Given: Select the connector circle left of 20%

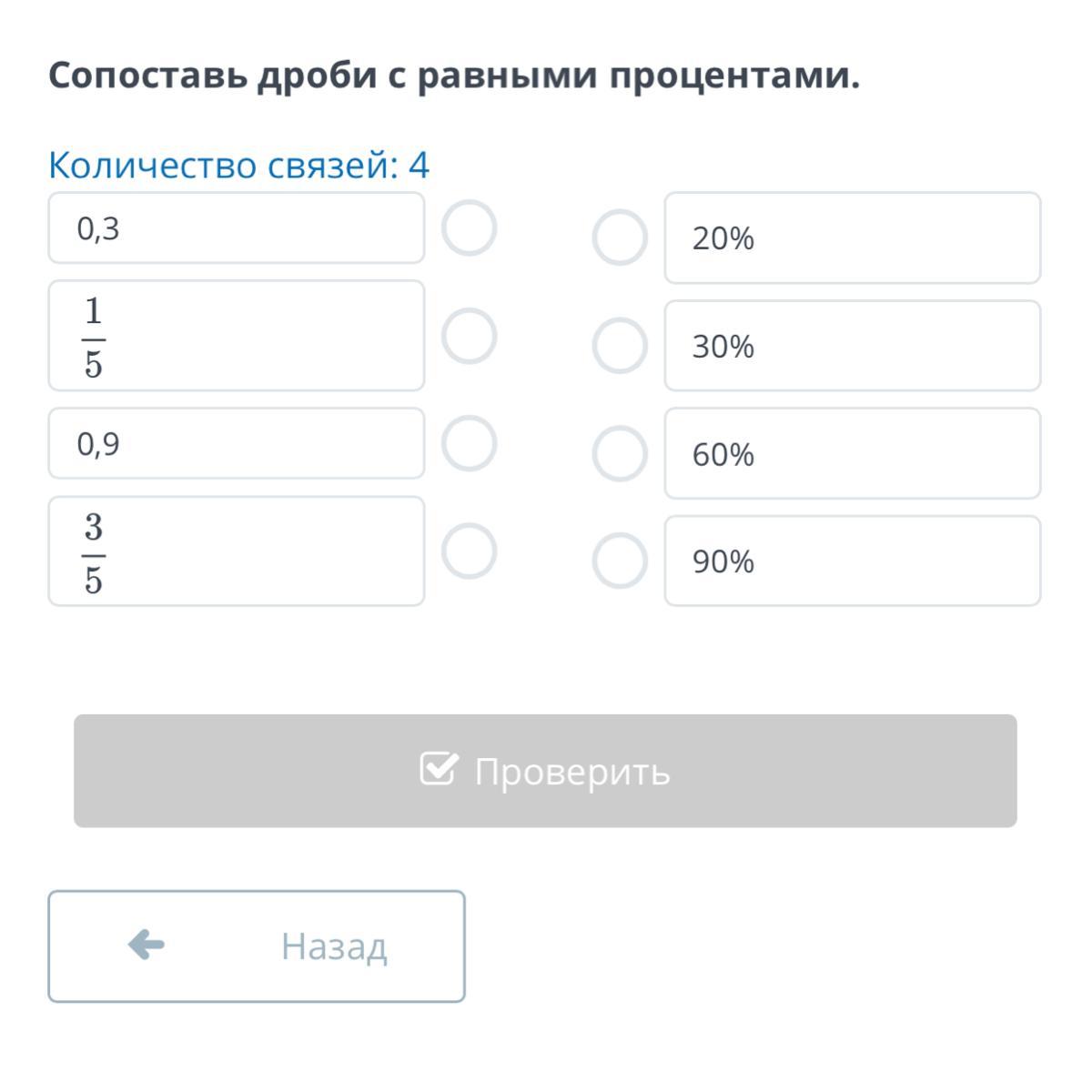Looking at the screenshot, I should (x=620, y=238).
